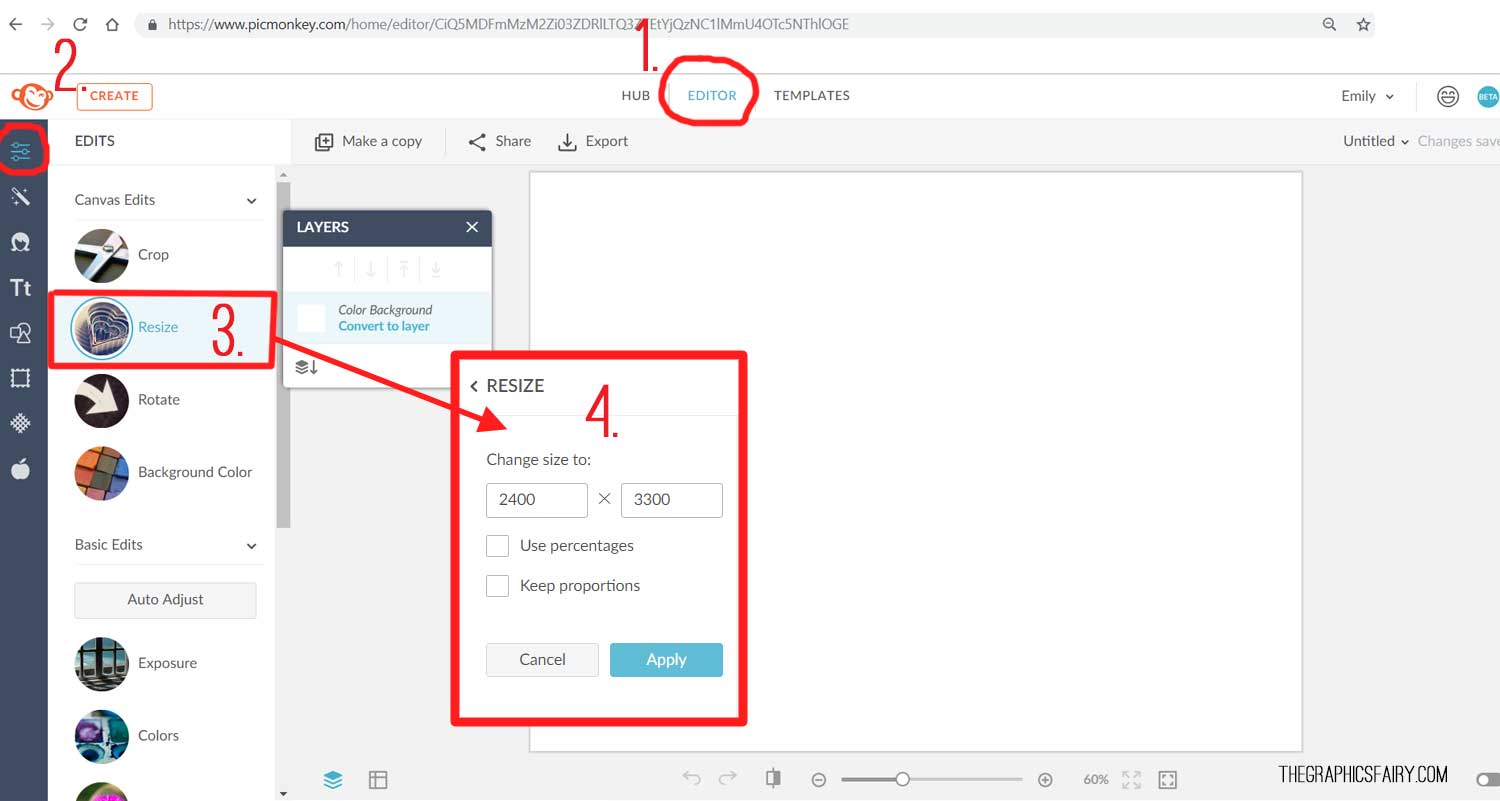Open the Touch Up face tab

(x=20, y=242)
